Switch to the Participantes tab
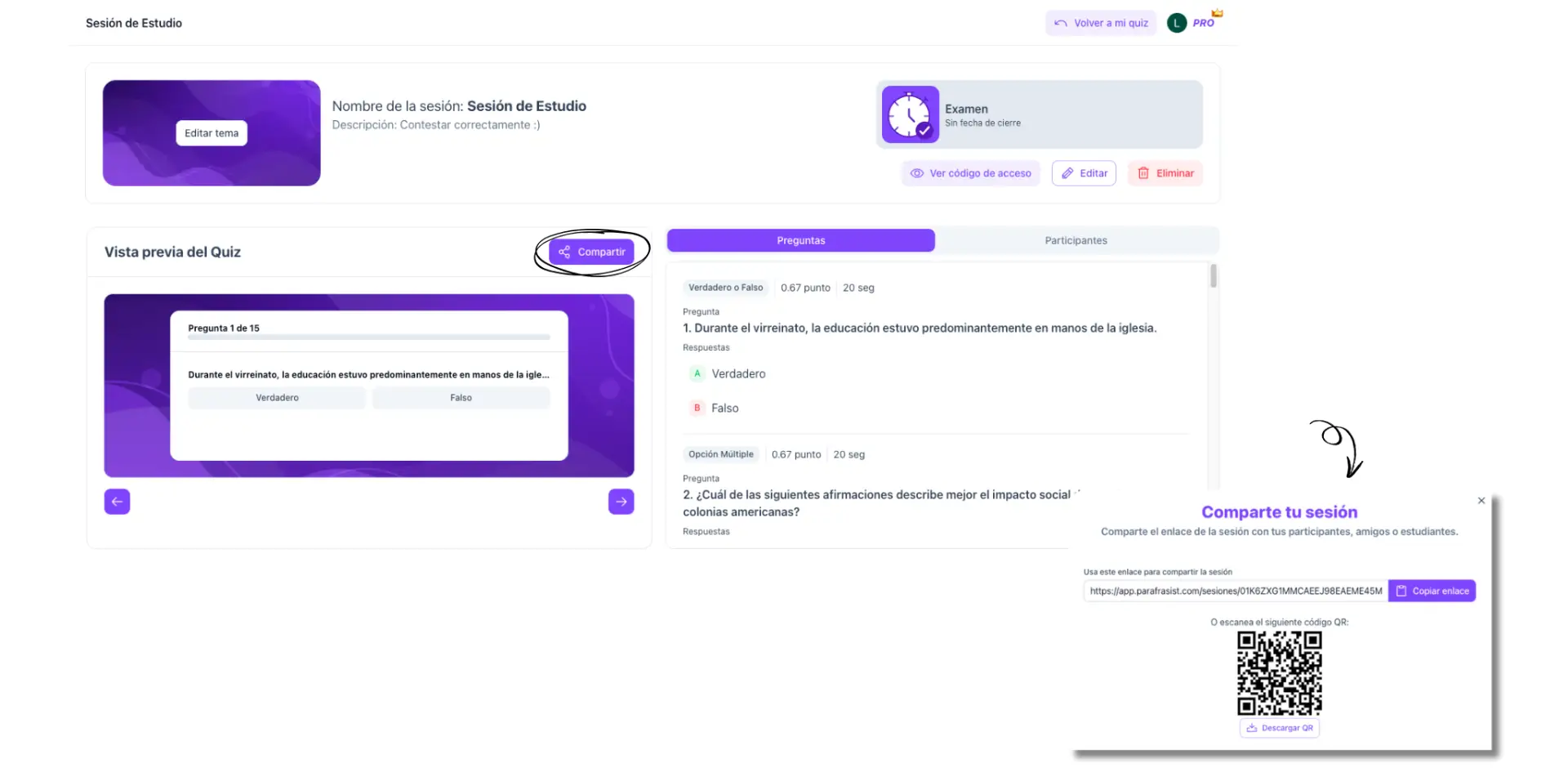This screenshot has height=777, width=1568. tap(1076, 240)
